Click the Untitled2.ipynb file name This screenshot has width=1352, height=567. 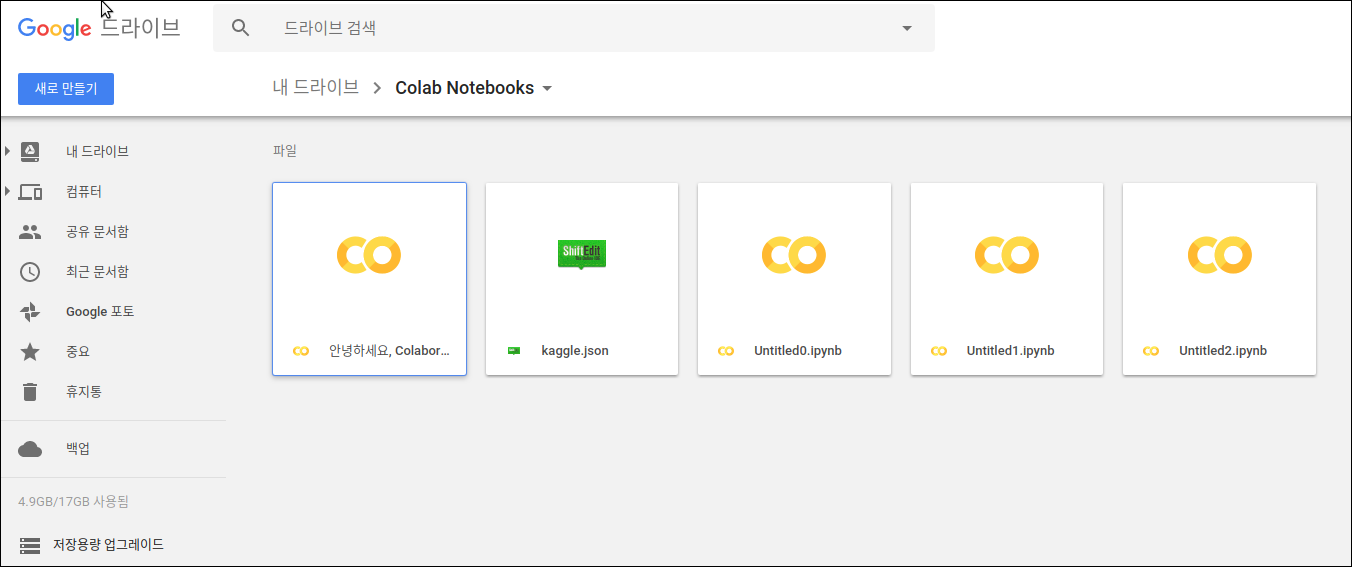(x=1223, y=351)
